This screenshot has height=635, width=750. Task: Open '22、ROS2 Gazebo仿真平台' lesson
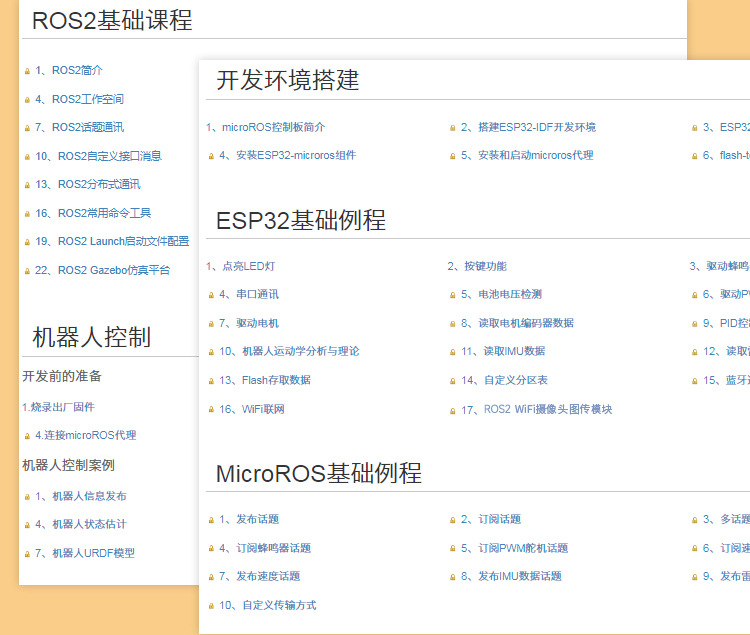click(103, 270)
